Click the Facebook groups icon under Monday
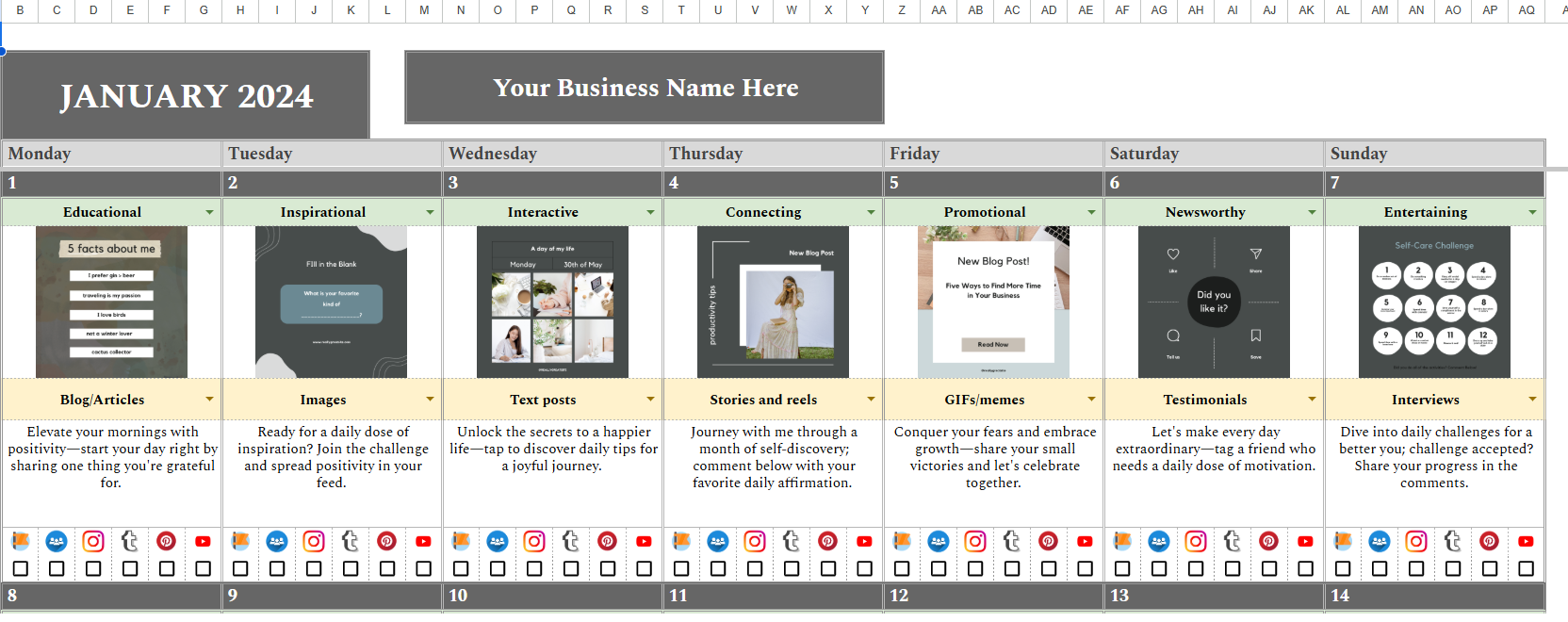The image size is (1568, 622). [x=57, y=541]
